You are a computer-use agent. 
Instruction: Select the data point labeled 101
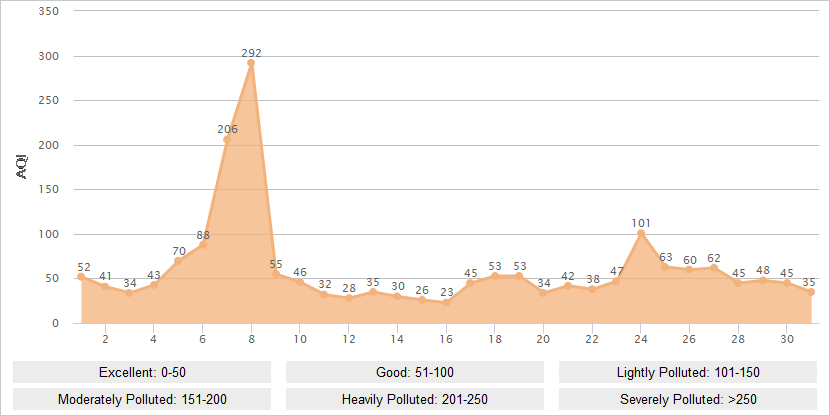point(640,233)
